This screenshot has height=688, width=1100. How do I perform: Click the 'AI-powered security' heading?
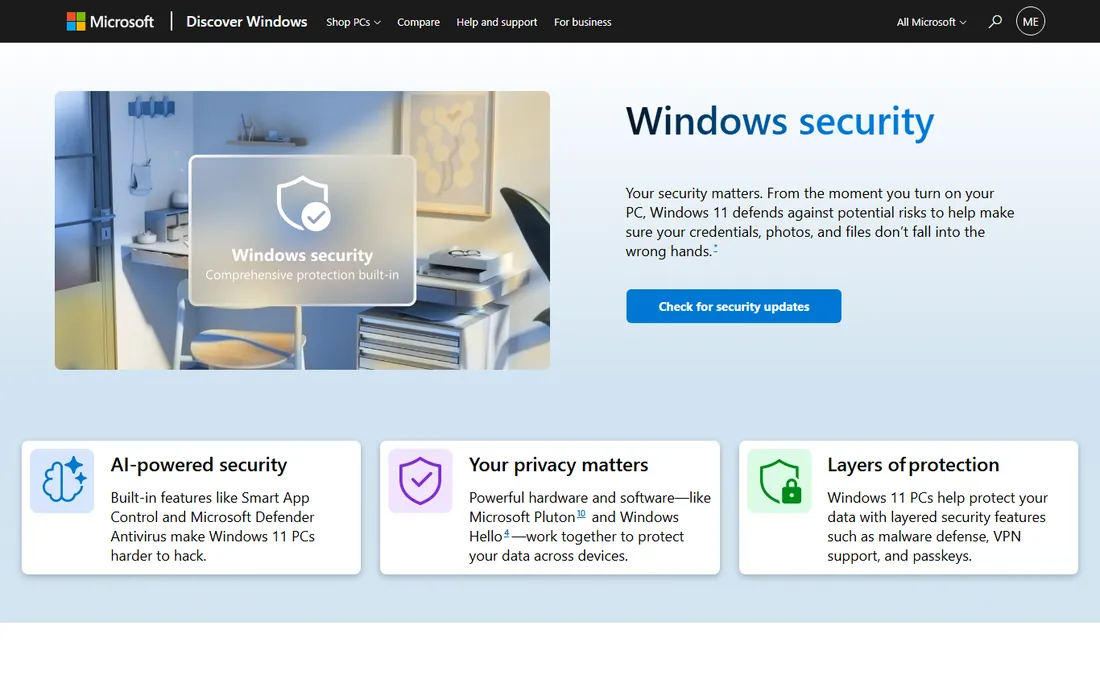tap(199, 465)
